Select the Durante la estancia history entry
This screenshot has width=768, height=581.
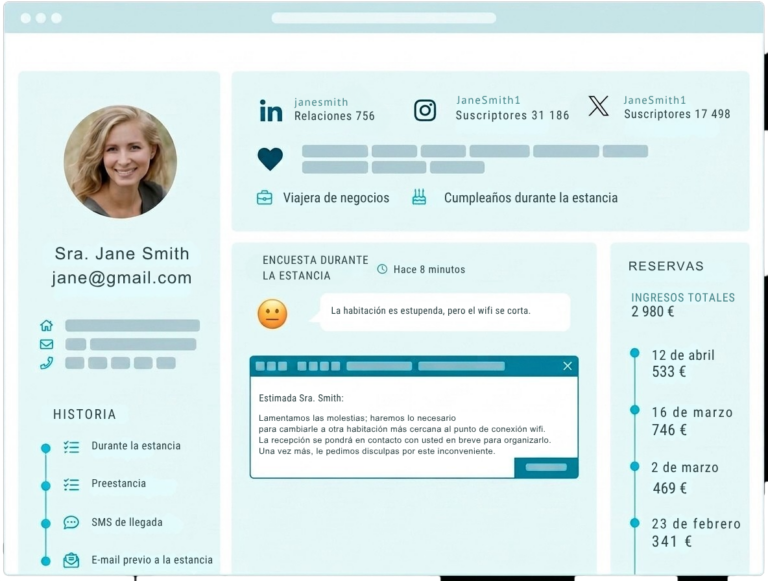coord(136,446)
